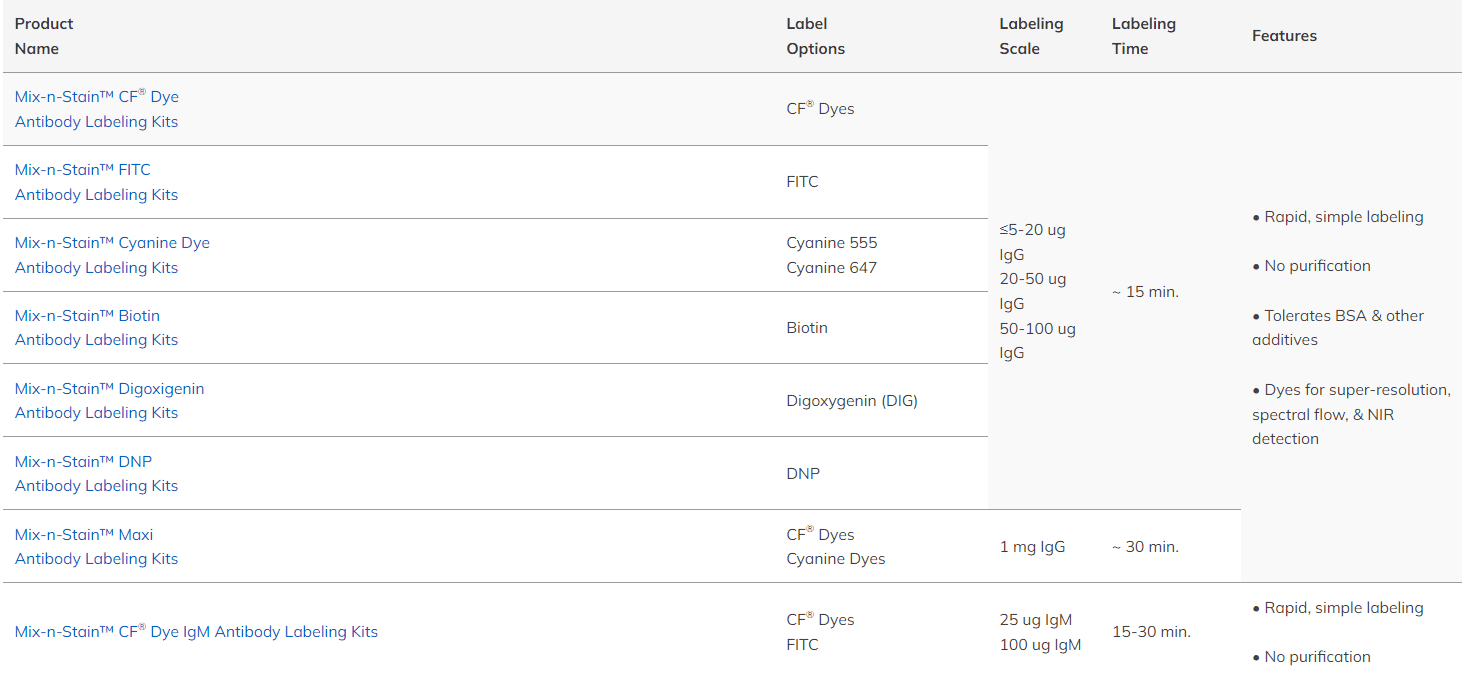Click the Tolerates BSA & other additives feature
This screenshot has width=1462, height=677.
pyautogui.click(x=1337, y=328)
